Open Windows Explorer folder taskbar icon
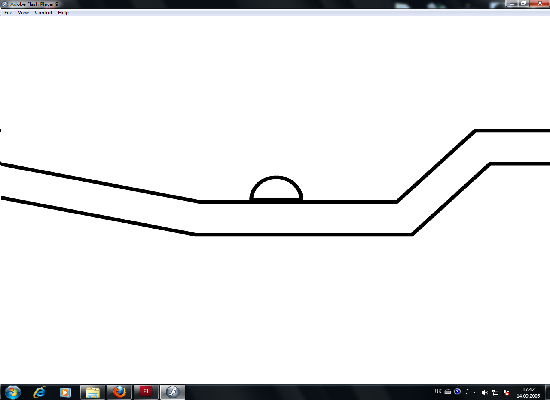This screenshot has height=400, width=550. pos(93,392)
